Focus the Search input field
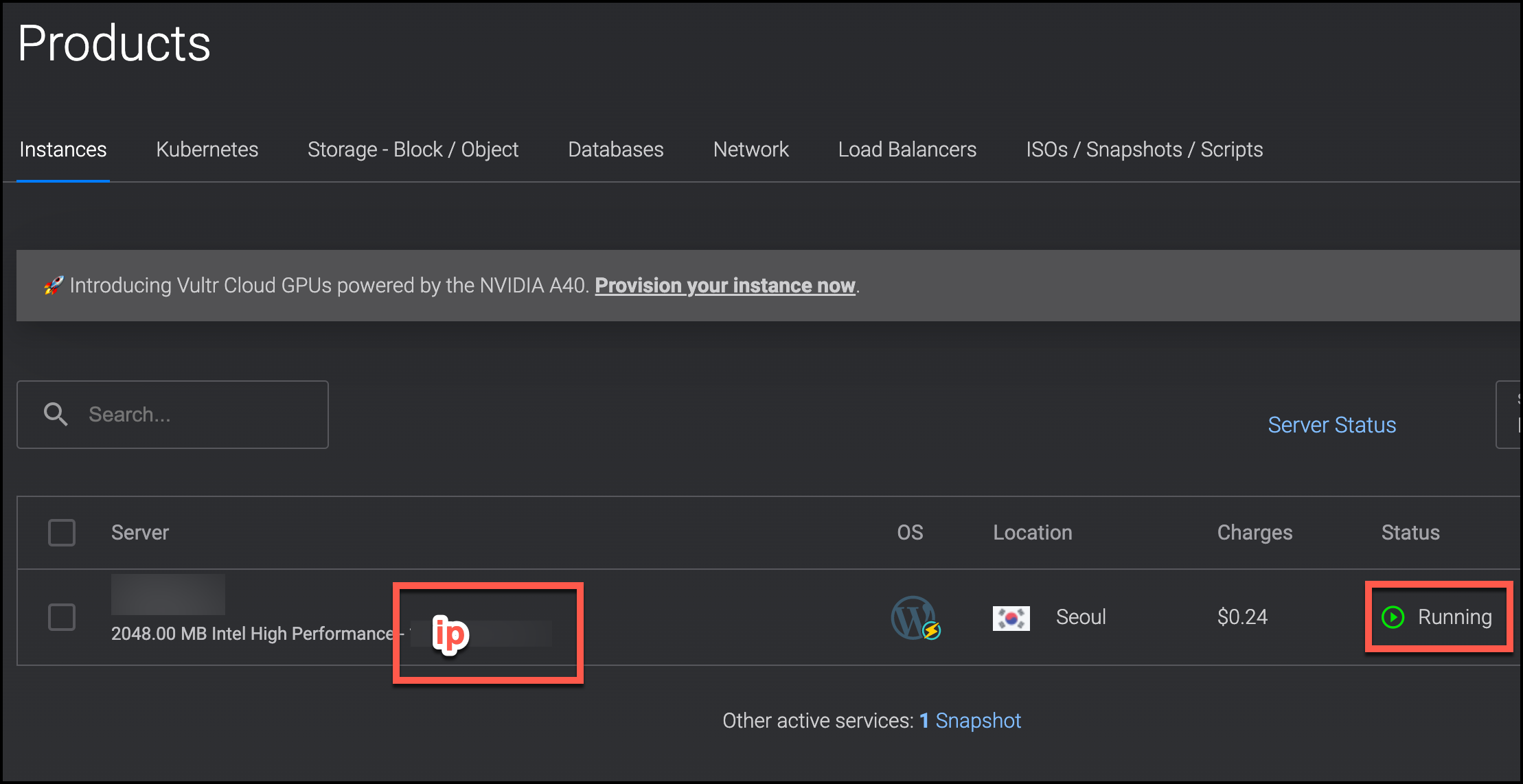 coord(199,415)
